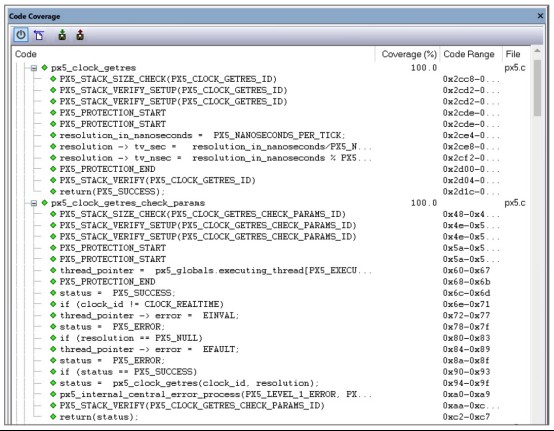Click the green-arrow session toolbar icon
Screen dimensions: 554x431
[x=62, y=35]
